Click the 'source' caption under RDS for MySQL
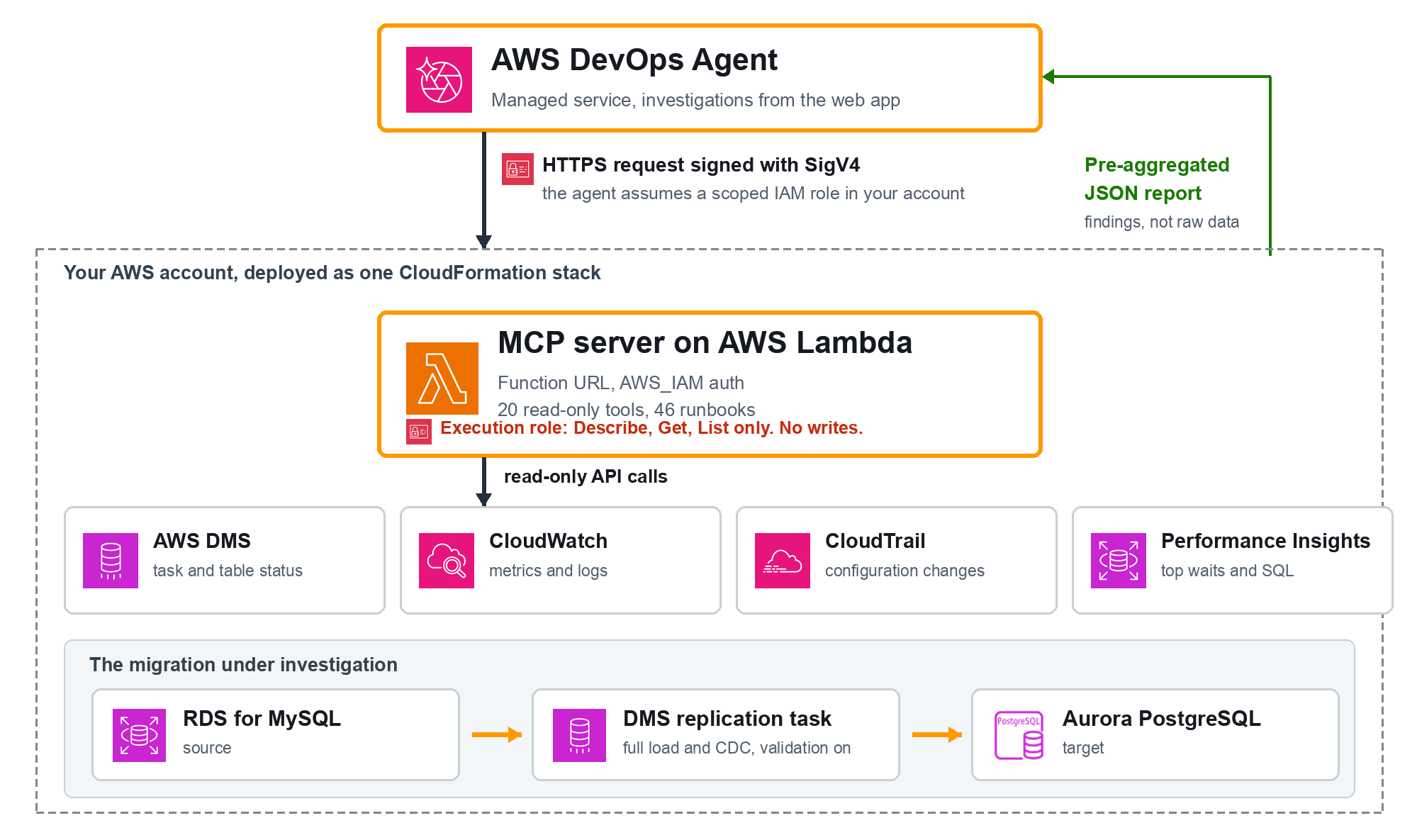 207,748
